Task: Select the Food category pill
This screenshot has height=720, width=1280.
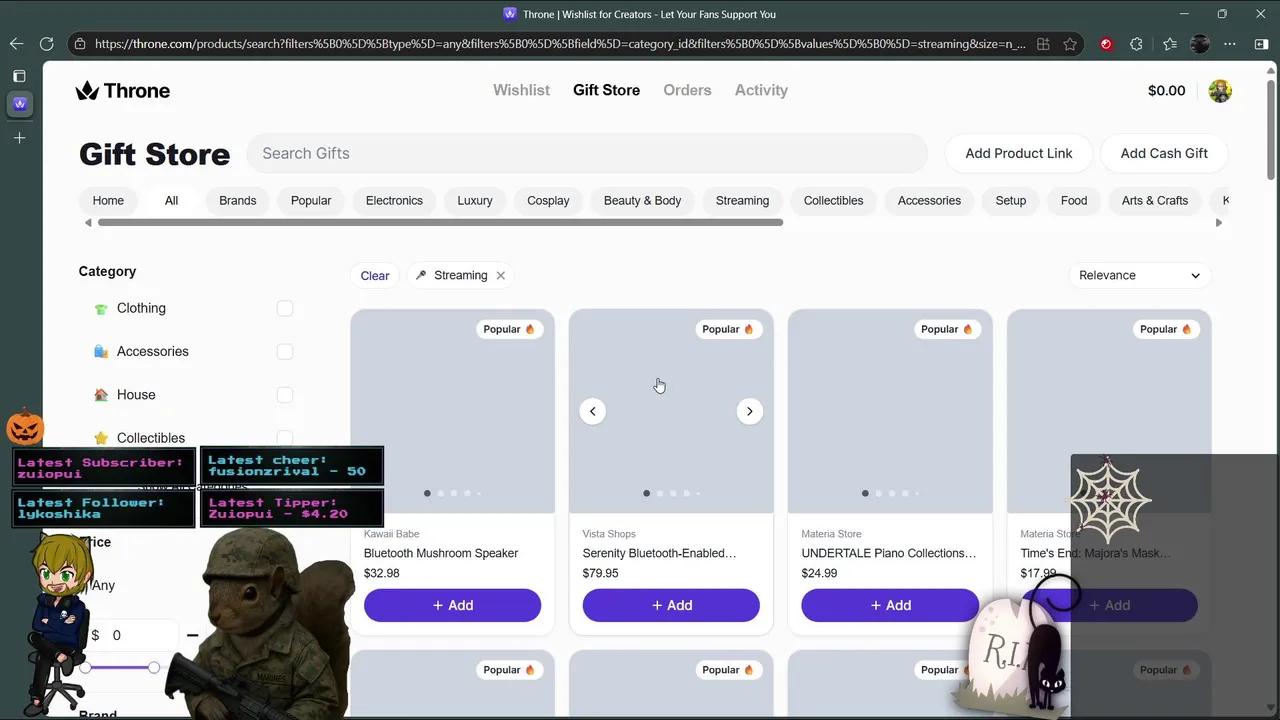Action: click(1074, 200)
